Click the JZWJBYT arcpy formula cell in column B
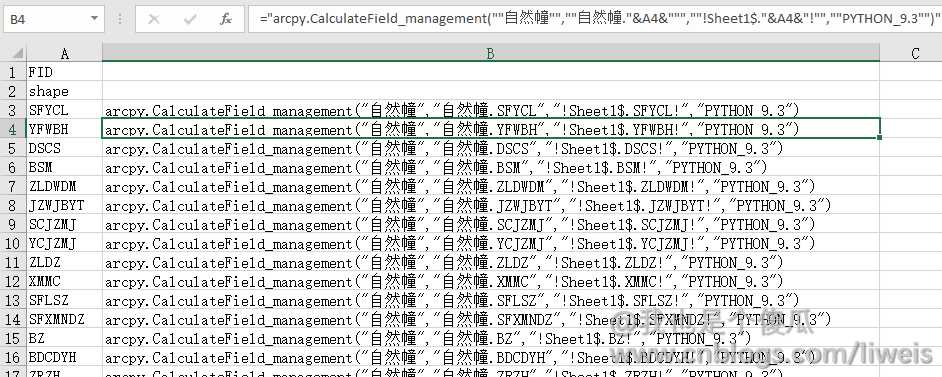The width and height of the screenshot is (942, 377). point(491,205)
